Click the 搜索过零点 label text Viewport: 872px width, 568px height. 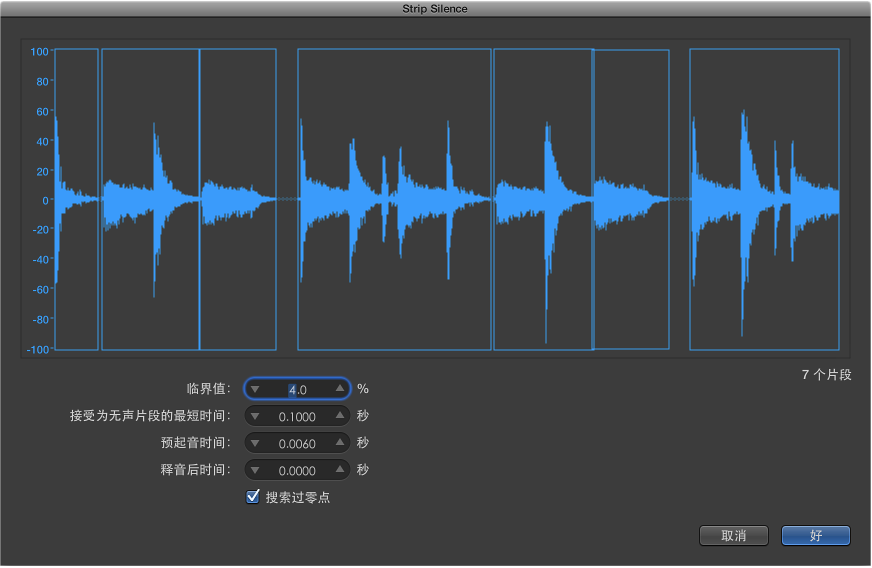[297, 497]
